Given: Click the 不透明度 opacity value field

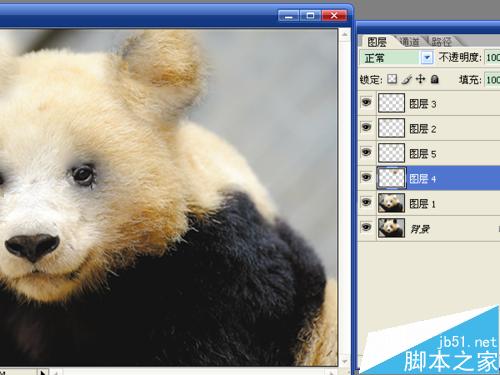Looking at the screenshot, I should click(x=492, y=58).
